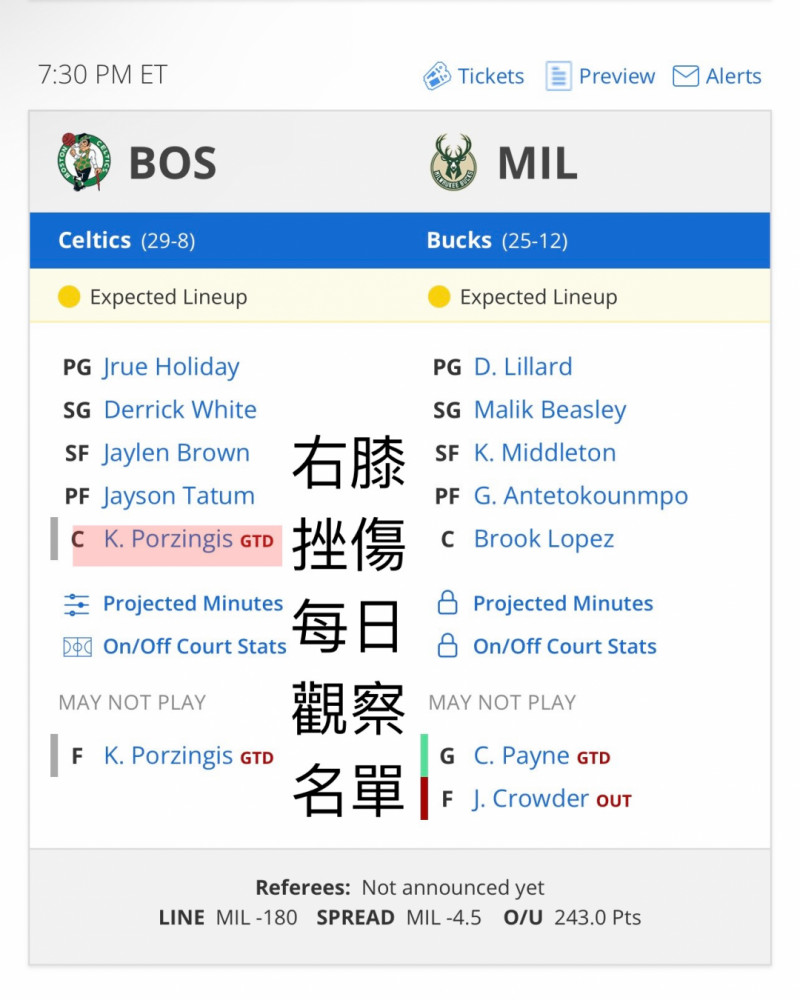Click Celtics Projected Minutes sliders icon
This screenshot has height=1000, width=800.
[77, 604]
